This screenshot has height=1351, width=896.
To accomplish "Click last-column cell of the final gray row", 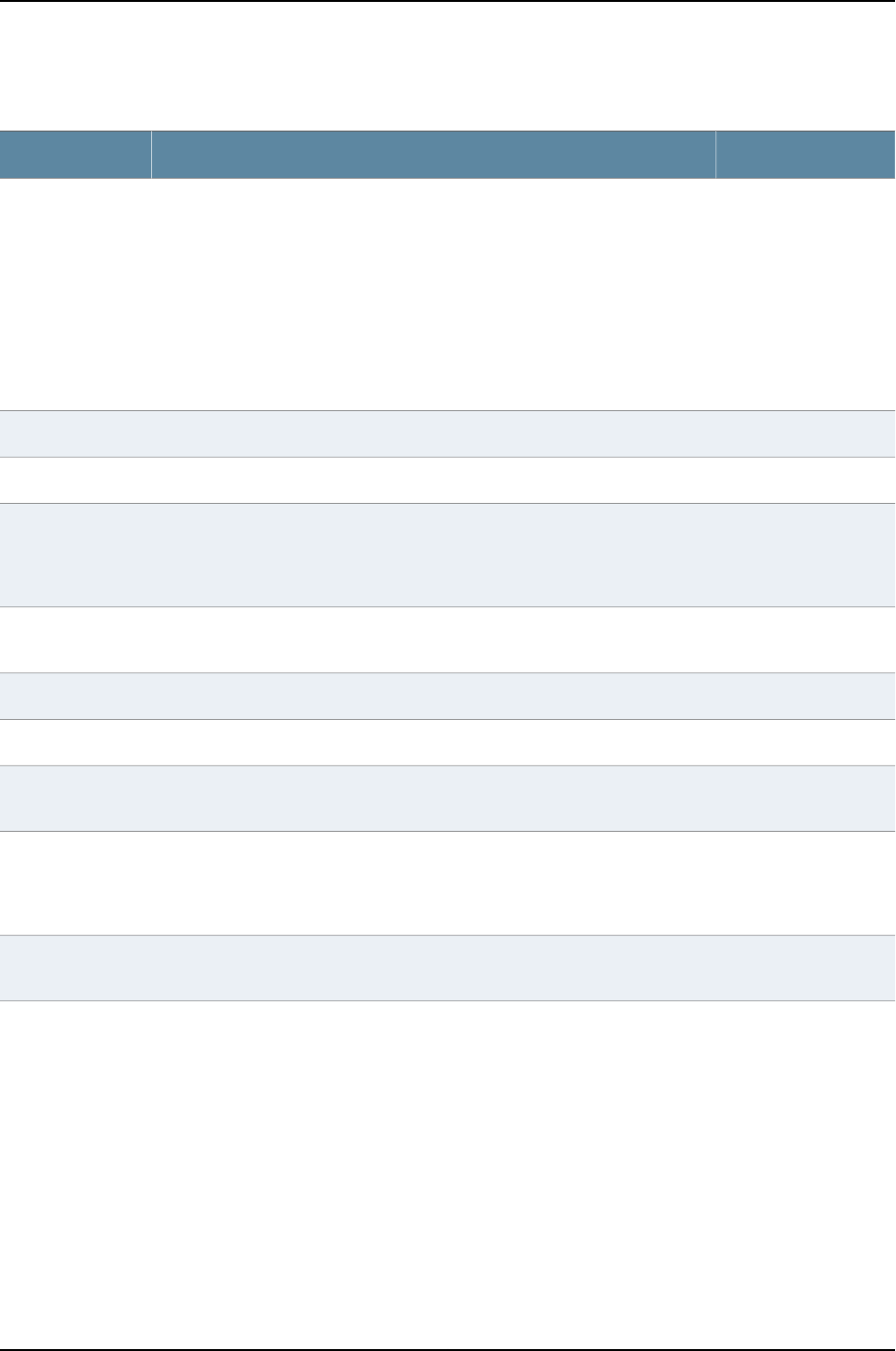I will pyautogui.click(x=805, y=968).
